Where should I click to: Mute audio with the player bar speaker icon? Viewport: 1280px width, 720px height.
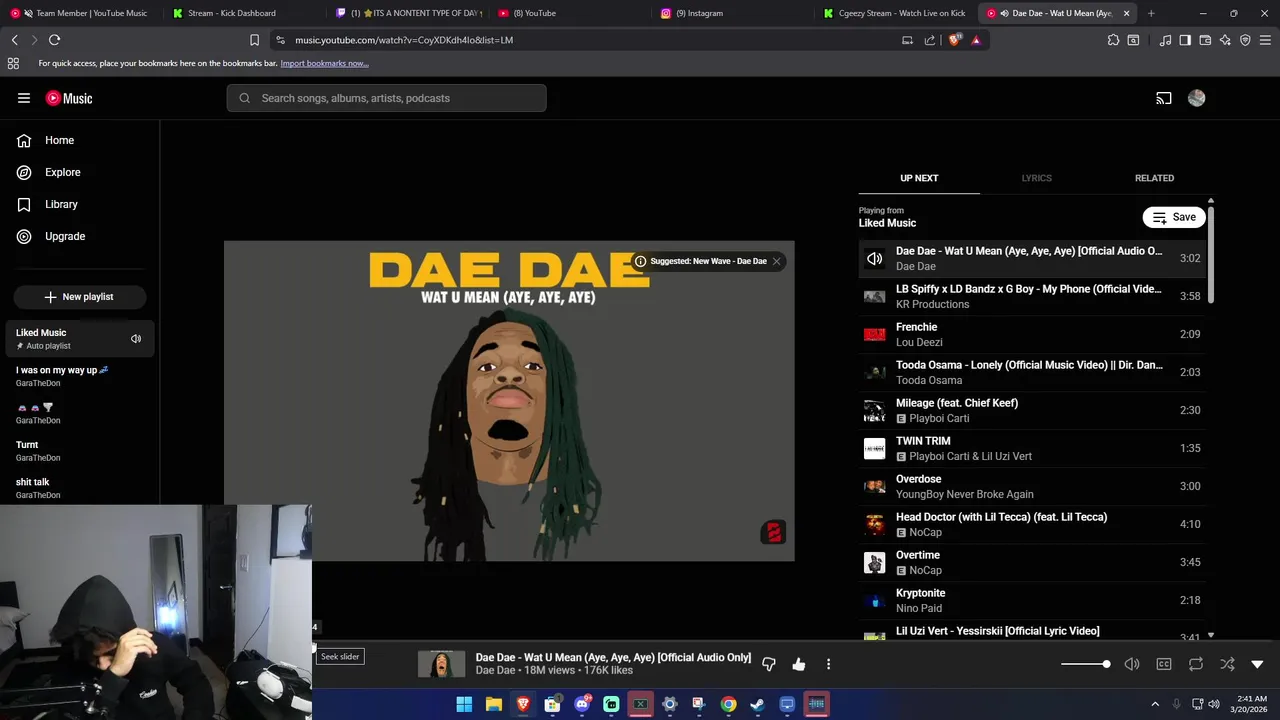pos(1132,664)
